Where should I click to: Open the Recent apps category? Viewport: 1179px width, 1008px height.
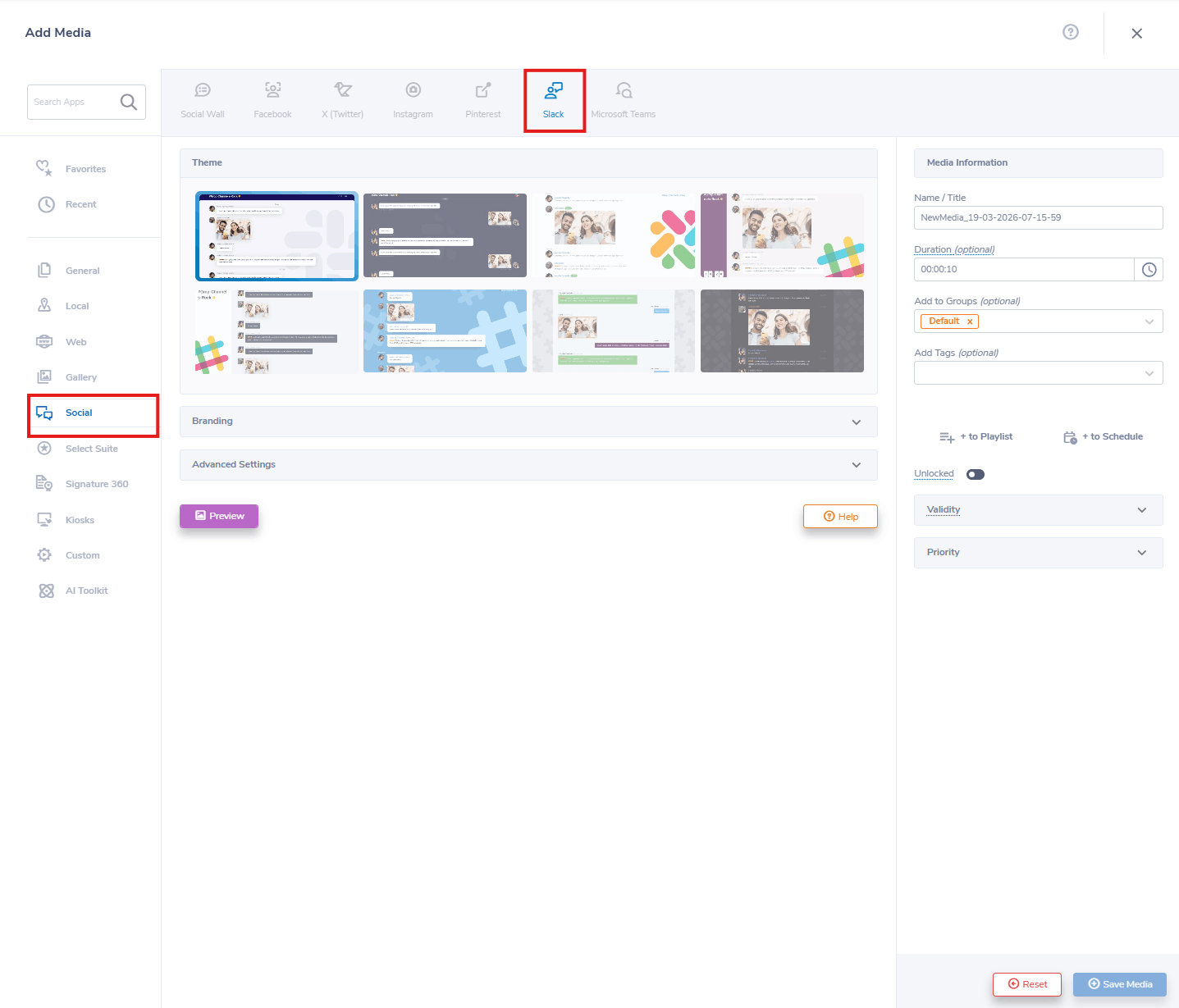(80, 204)
